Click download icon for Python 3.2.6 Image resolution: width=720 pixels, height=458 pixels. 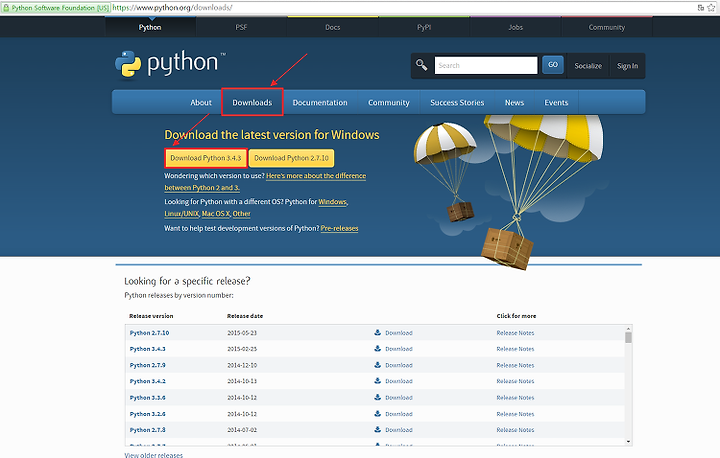pos(377,413)
